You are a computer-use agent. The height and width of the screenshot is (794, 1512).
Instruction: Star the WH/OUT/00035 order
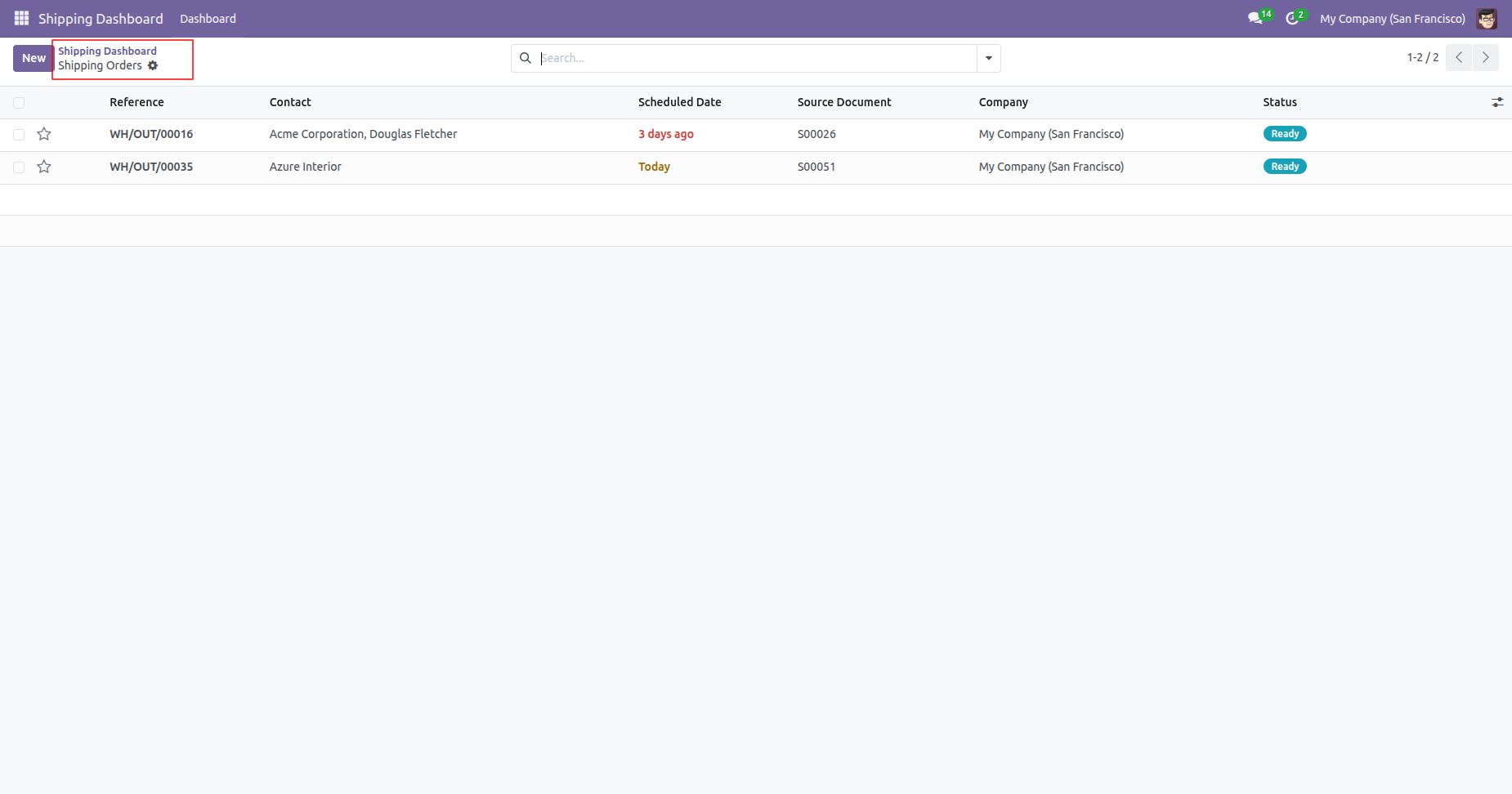(44, 167)
